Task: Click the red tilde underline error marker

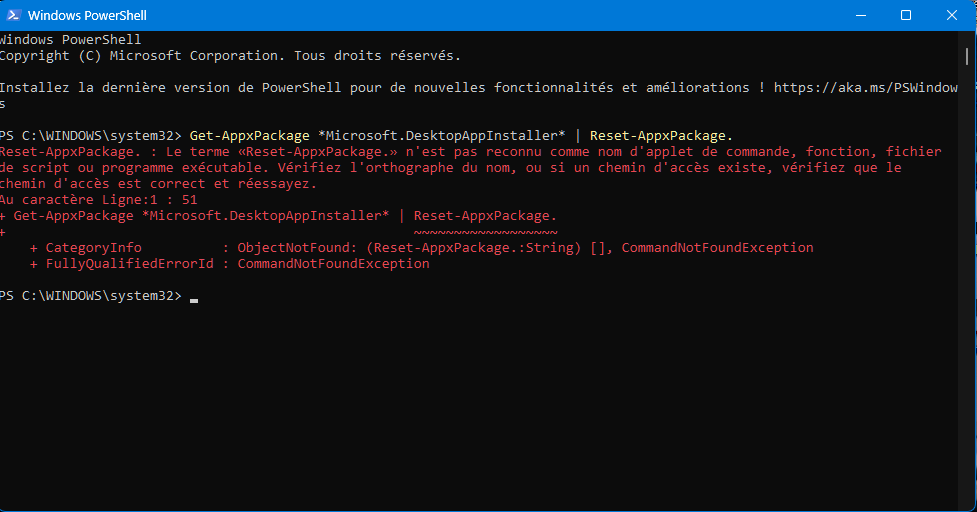Action: coord(485,232)
